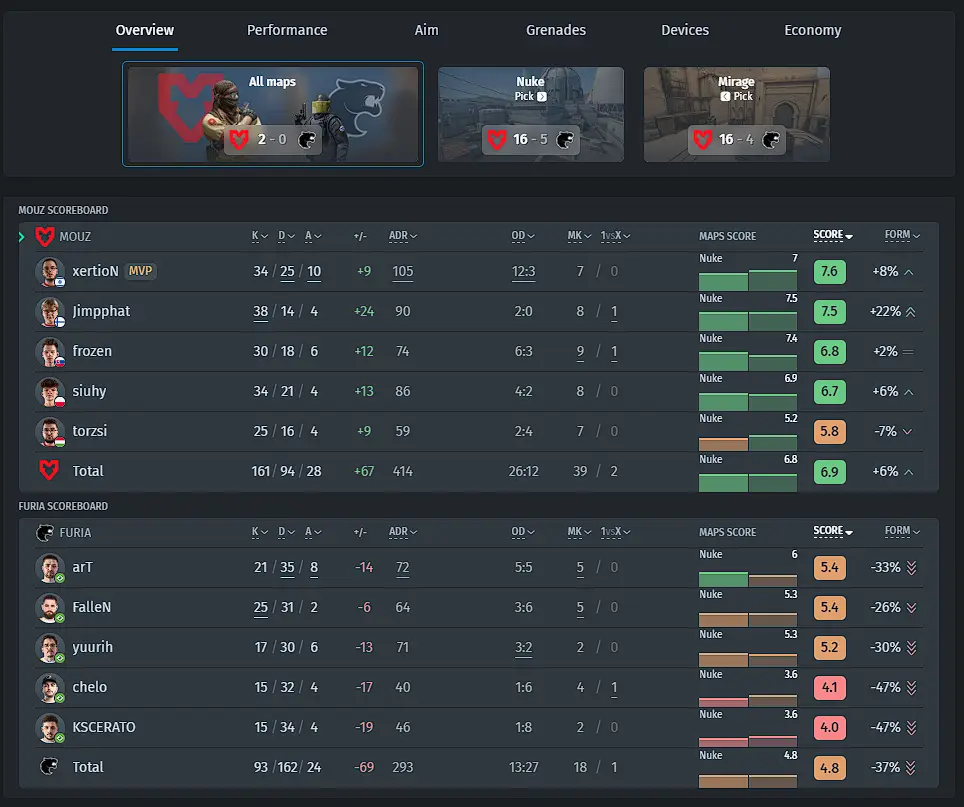Sort FURIA scoreboard by MK column
Screen dimensions: 964x807
pos(579,532)
